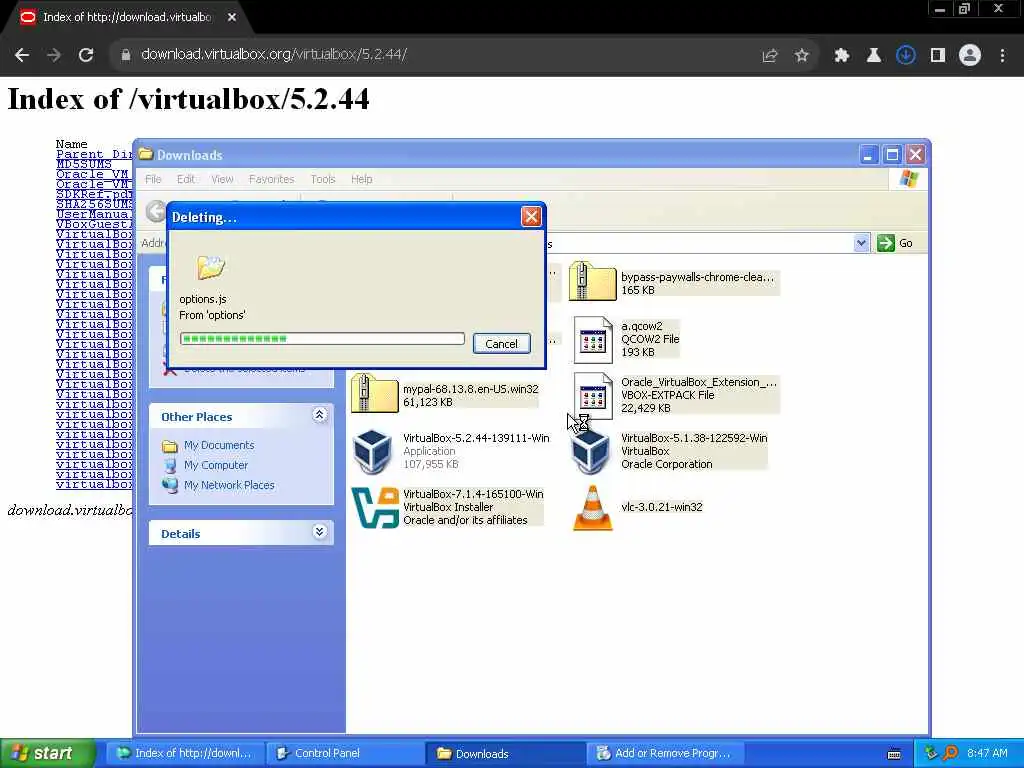Click the deletion progress bar
Image resolution: width=1024 pixels, height=768 pixels.
click(x=322, y=338)
